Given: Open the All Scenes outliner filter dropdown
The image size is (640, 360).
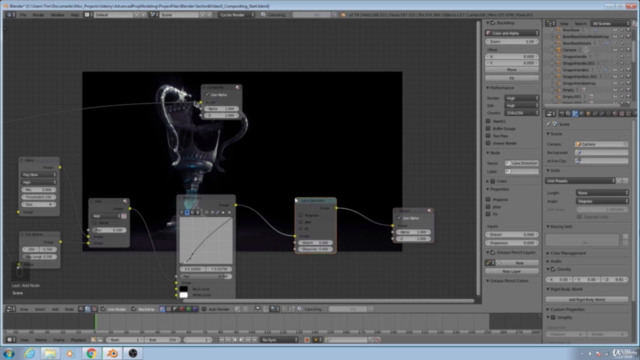Looking at the screenshot, I should tap(611, 23).
